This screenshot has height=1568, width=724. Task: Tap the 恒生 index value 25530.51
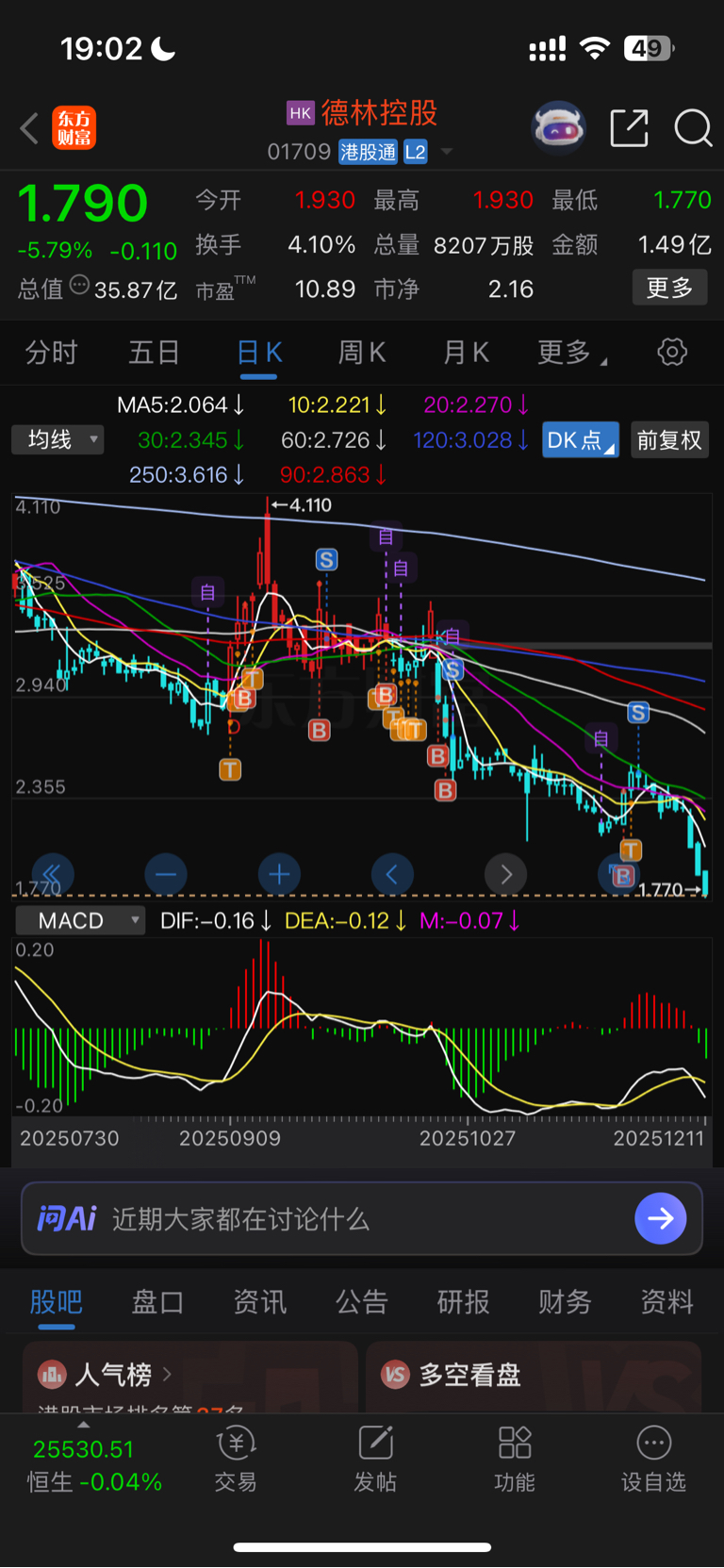tap(84, 1449)
